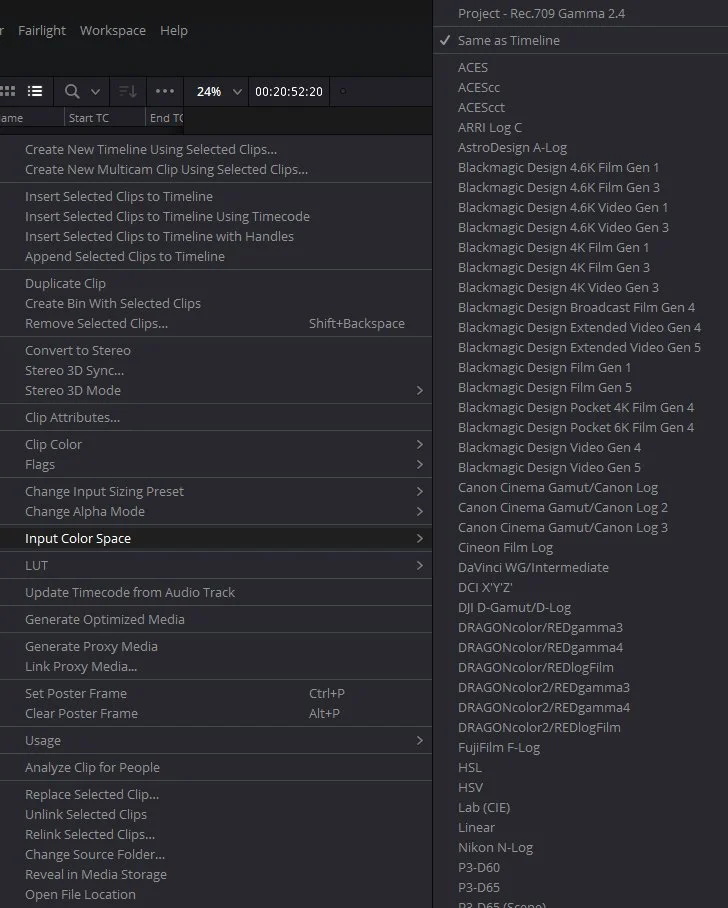The image size is (728, 908).
Task: Open the Help menu
Action: coord(174,30)
